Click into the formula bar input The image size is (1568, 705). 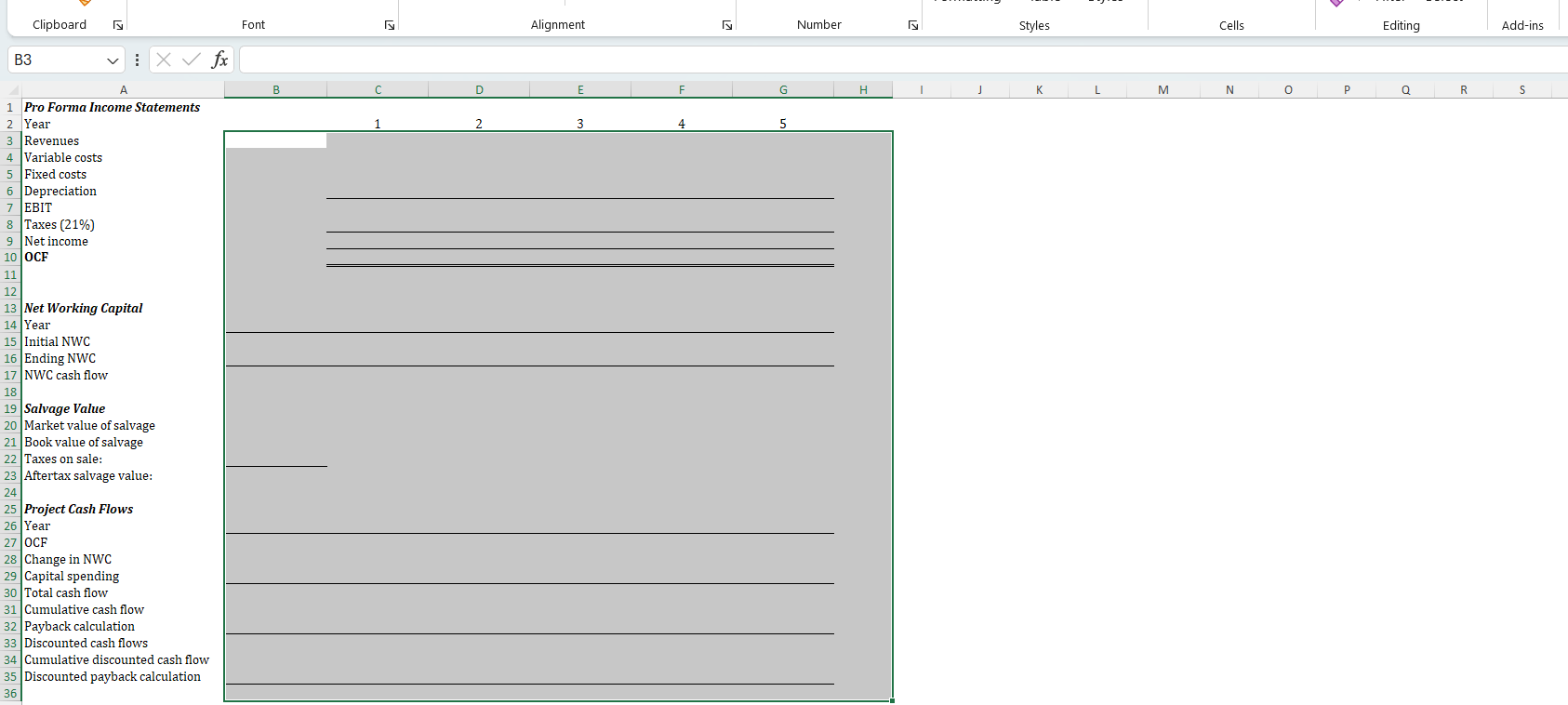[902, 60]
